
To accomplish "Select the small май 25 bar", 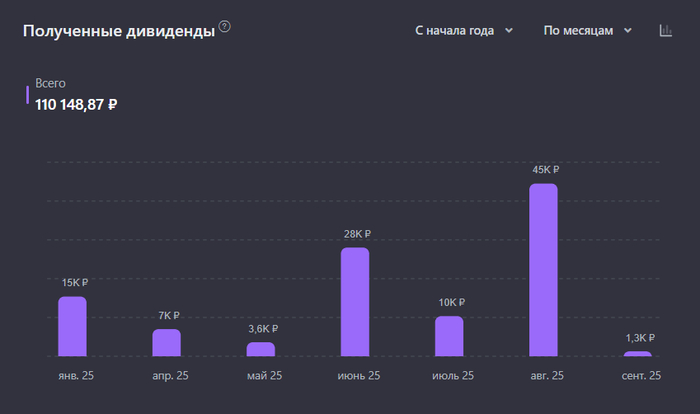I will coord(260,349).
